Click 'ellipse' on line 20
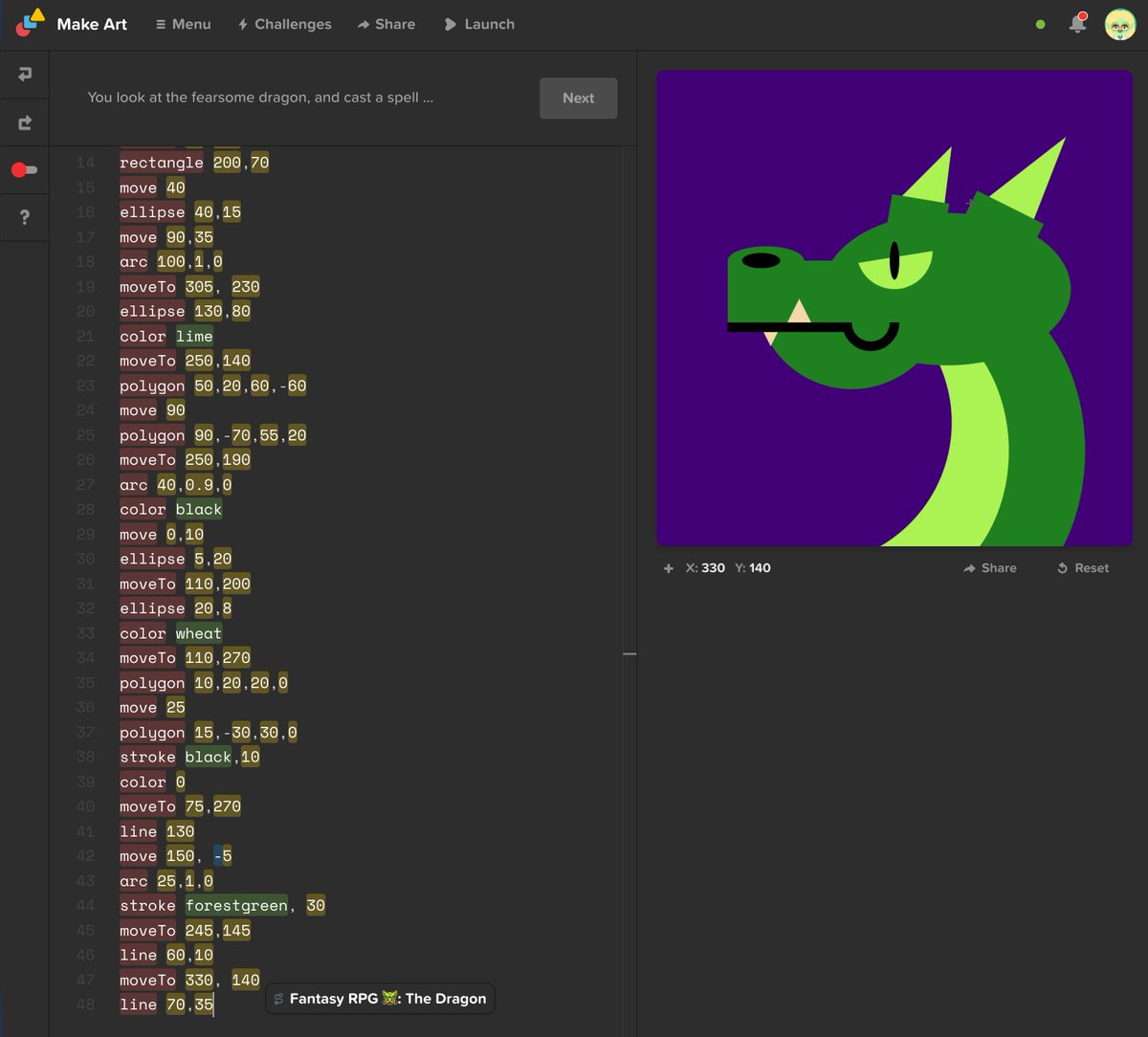Viewport: 1148px width, 1037px height. point(152,311)
